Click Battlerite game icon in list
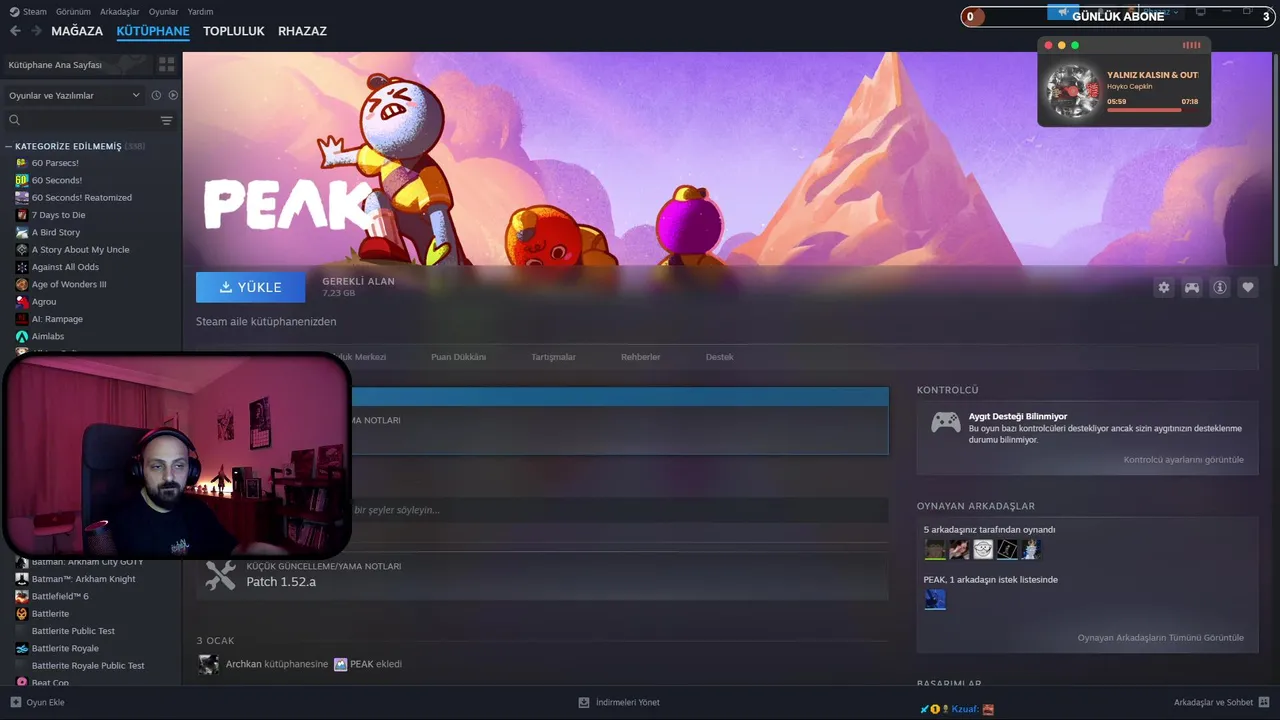This screenshot has width=1280, height=720. click(x=22, y=613)
